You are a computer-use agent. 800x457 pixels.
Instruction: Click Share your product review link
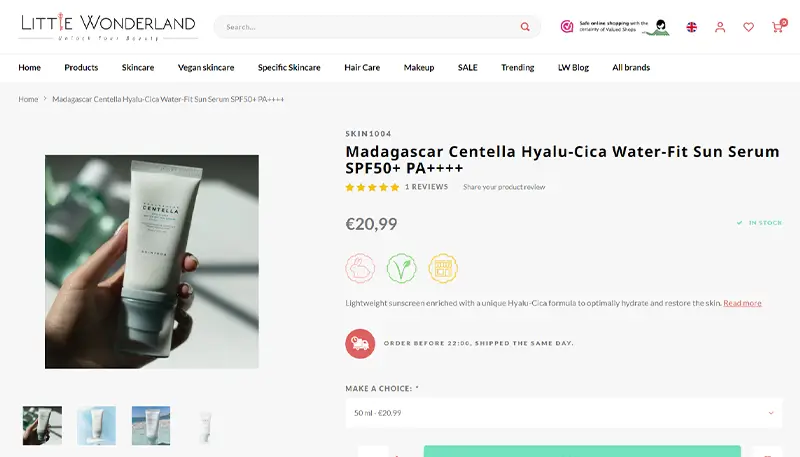pyautogui.click(x=504, y=187)
